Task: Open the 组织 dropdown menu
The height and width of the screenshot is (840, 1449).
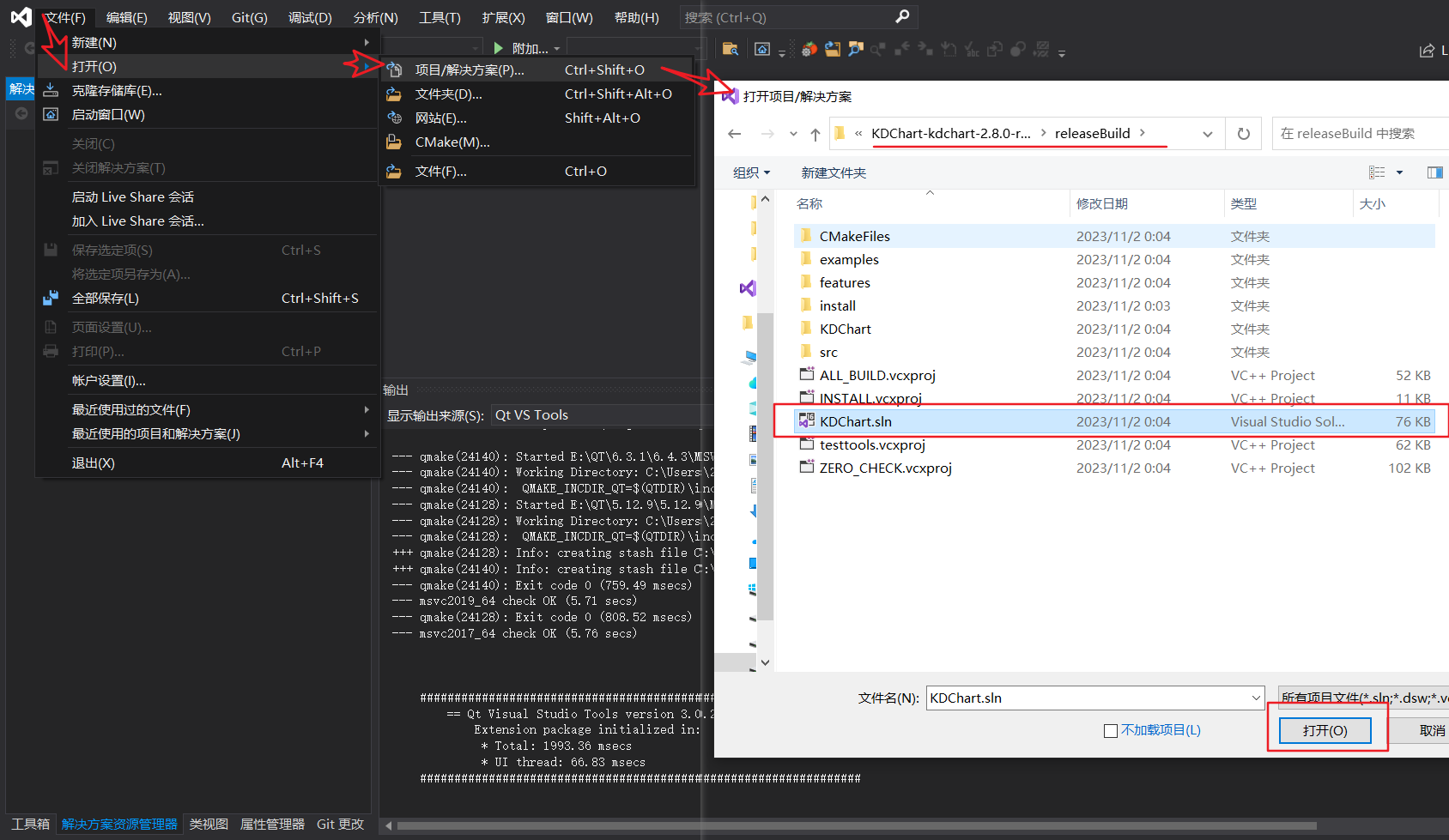Action: (752, 172)
